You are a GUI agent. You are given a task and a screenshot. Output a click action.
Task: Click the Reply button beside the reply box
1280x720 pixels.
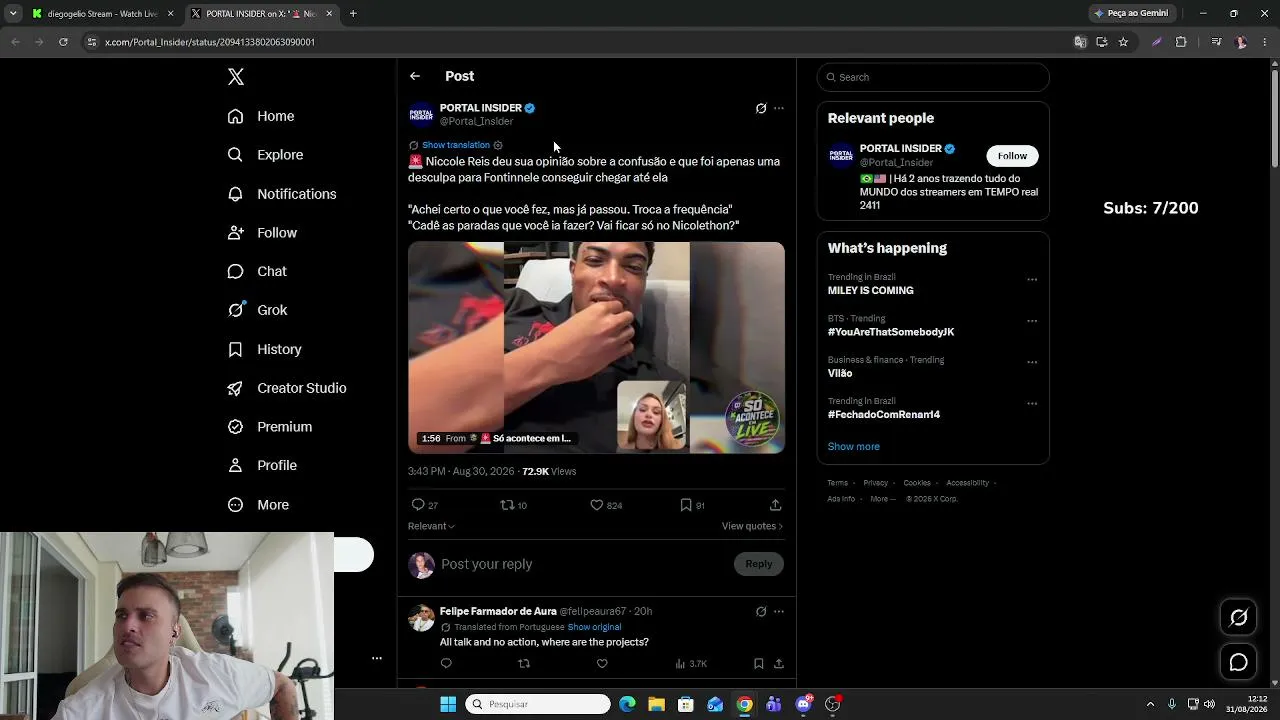[x=759, y=564]
